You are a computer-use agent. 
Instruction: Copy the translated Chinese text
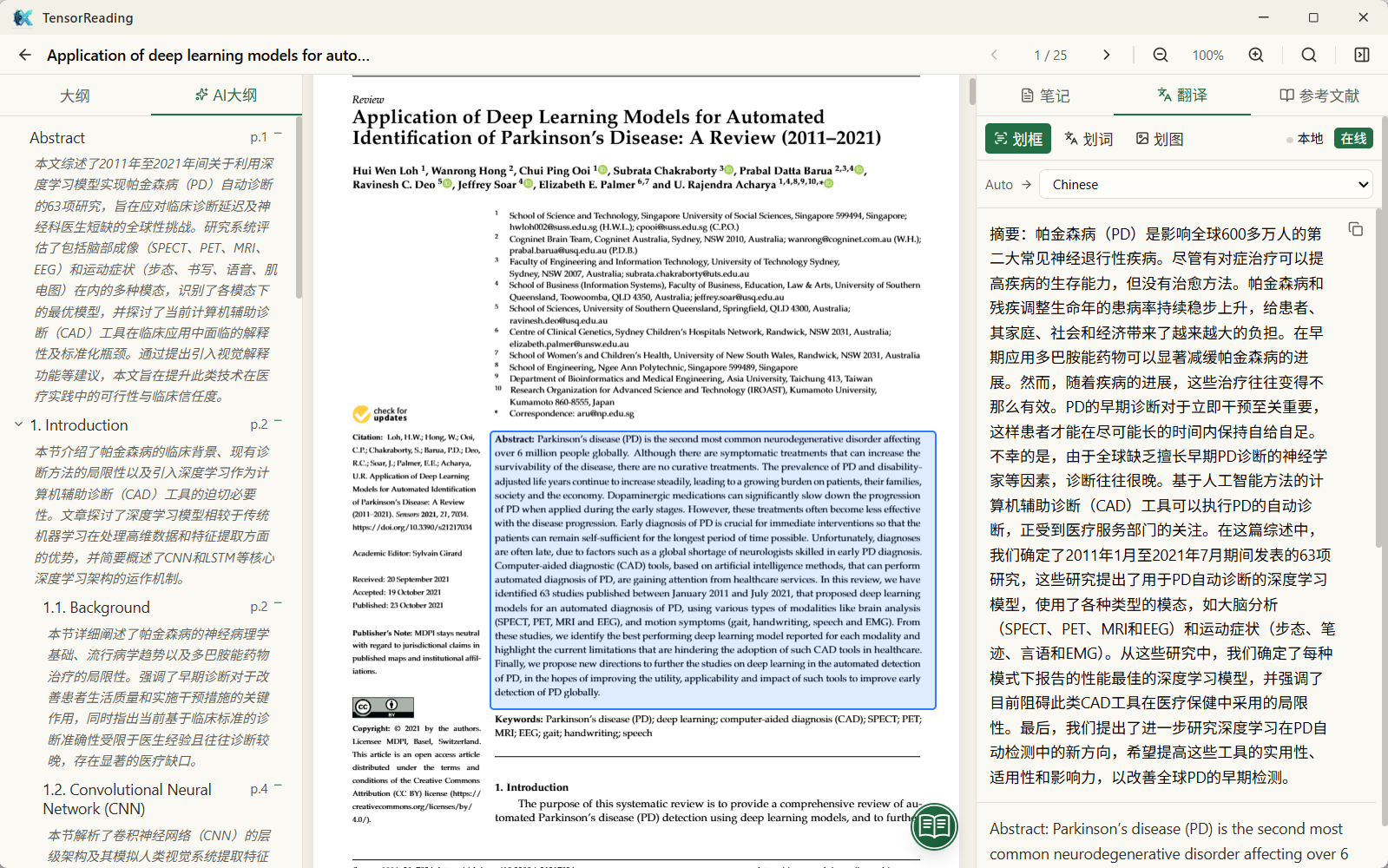pos(1355,229)
